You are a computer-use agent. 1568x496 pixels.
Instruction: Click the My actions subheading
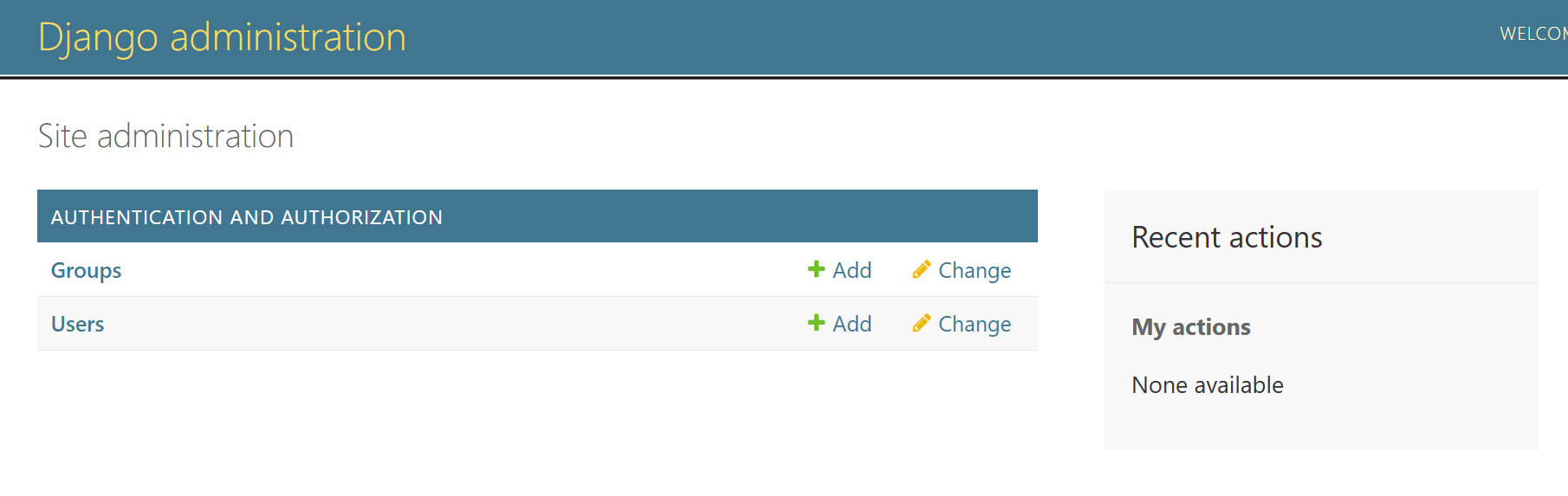[1191, 327]
